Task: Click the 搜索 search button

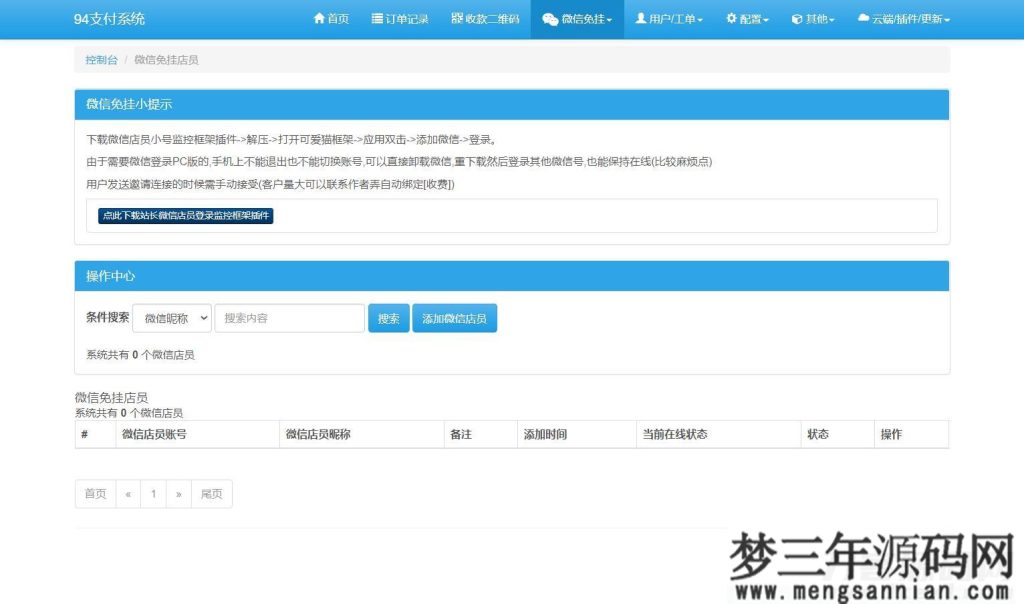Action: tap(388, 317)
